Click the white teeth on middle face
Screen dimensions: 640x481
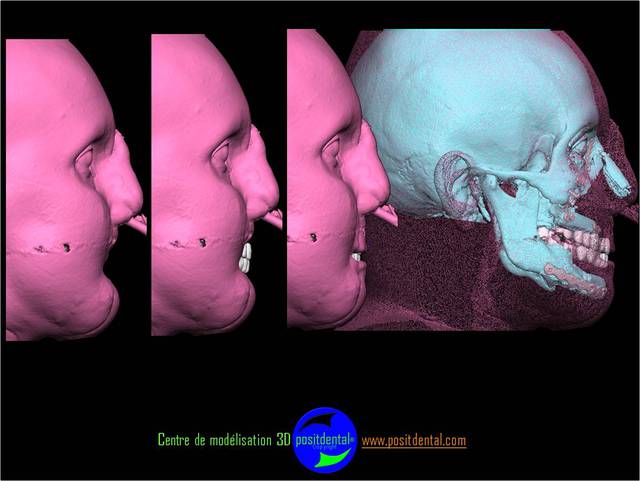[245, 258]
